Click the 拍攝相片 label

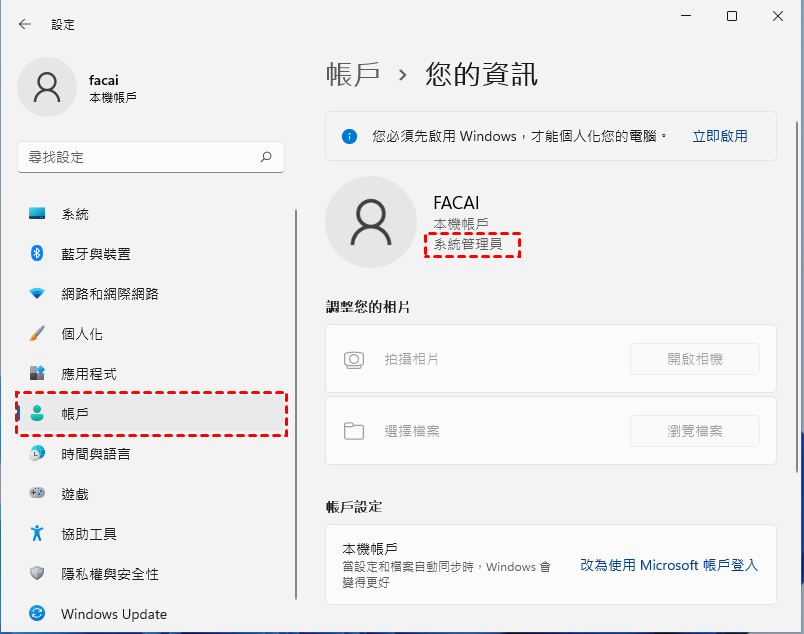412,359
